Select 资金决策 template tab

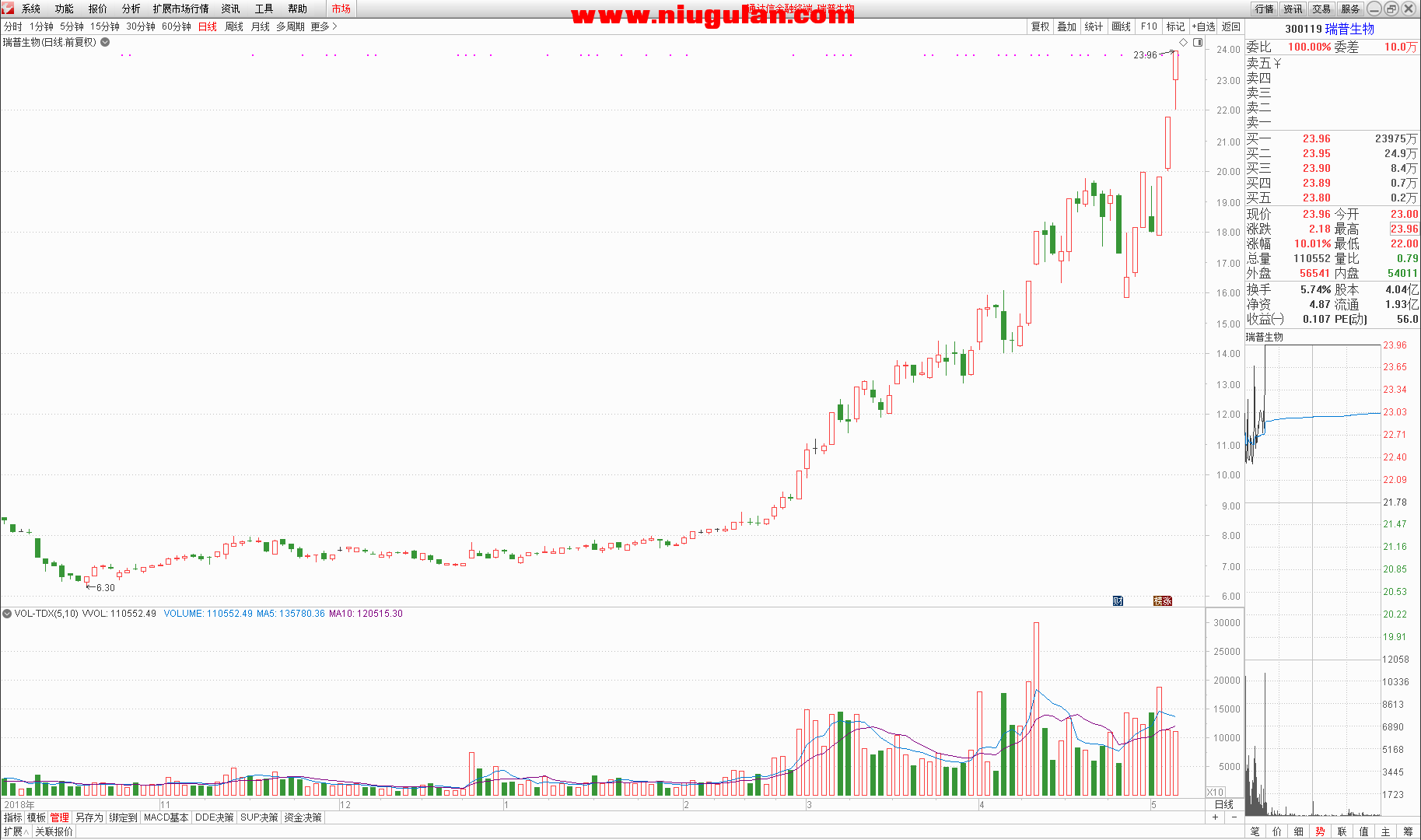pos(303,817)
